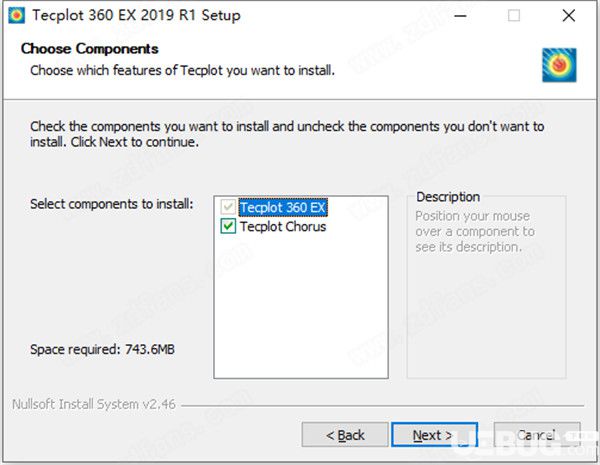This screenshot has width=600, height=465.
Task: Select the Tecplot Chorus component label
Action: pos(283,227)
